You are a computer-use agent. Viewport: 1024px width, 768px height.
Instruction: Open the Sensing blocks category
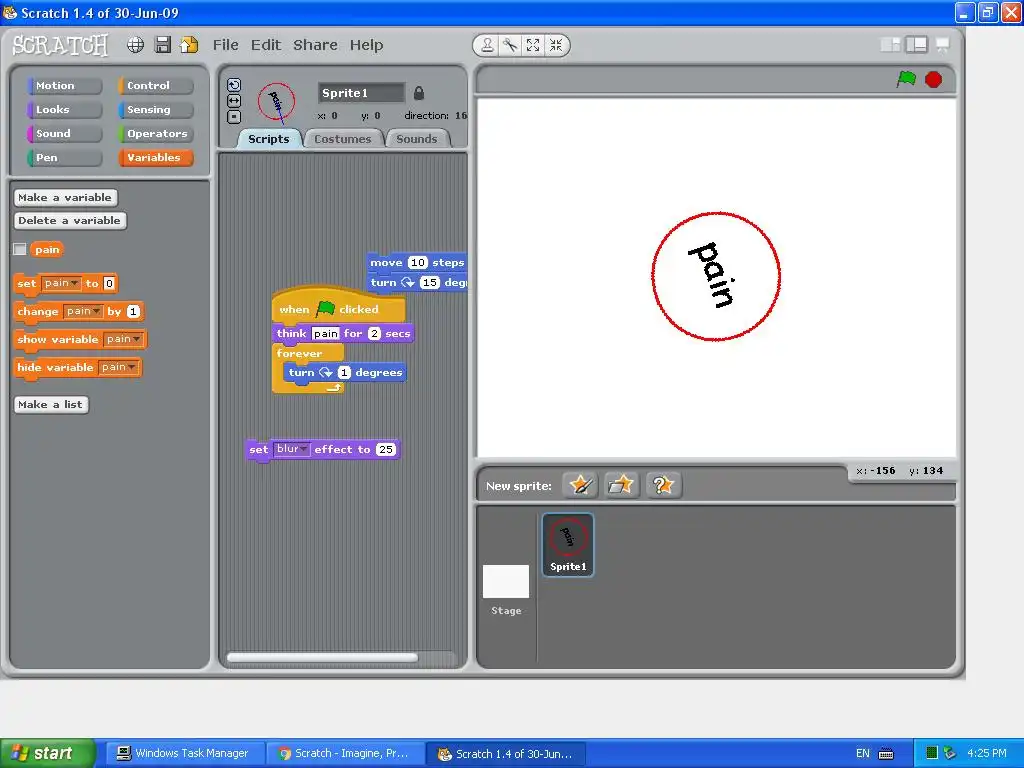pos(155,110)
